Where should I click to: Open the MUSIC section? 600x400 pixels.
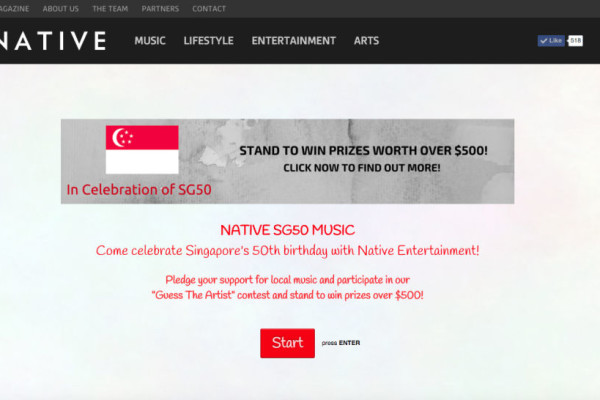click(150, 41)
